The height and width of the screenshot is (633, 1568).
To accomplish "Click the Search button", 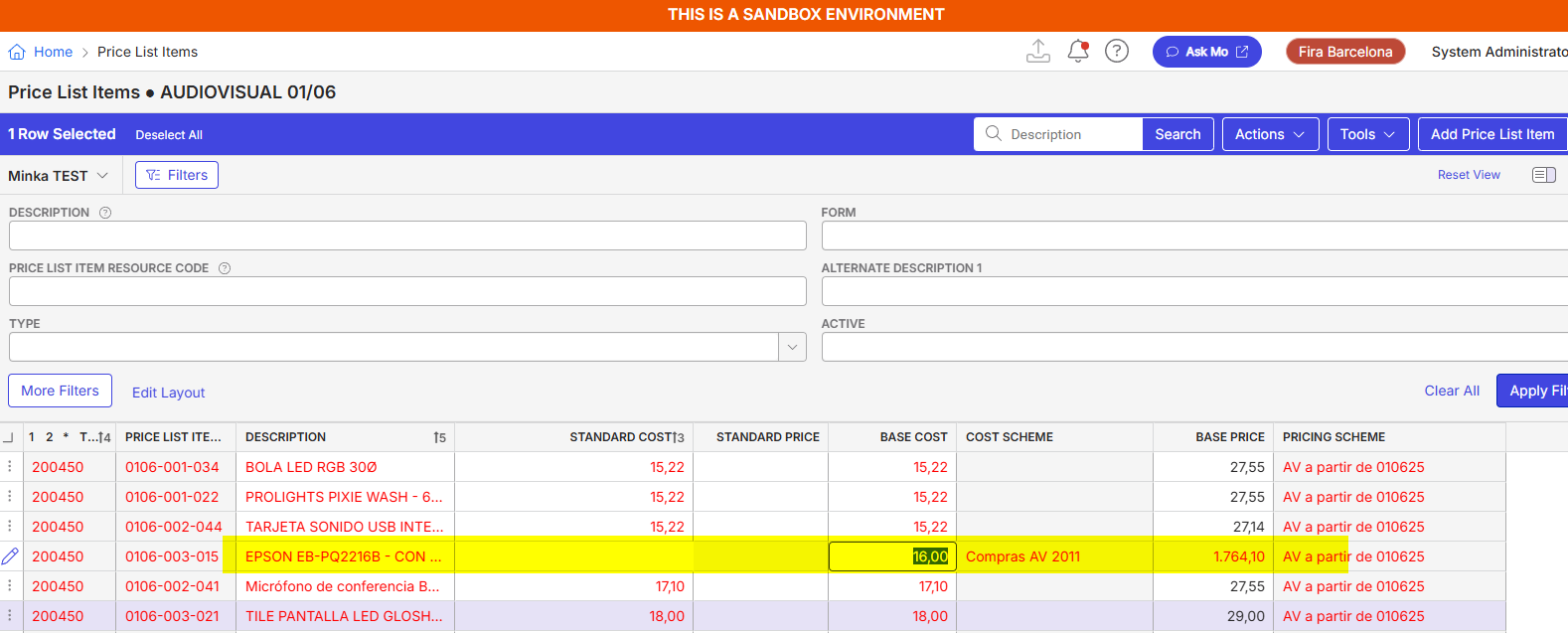I will [1177, 134].
